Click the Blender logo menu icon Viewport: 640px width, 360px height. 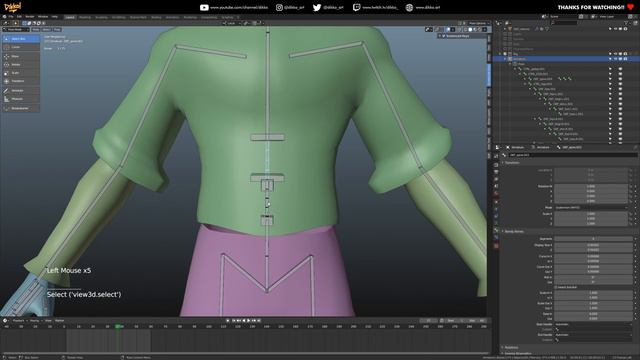(x=4, y=17)
